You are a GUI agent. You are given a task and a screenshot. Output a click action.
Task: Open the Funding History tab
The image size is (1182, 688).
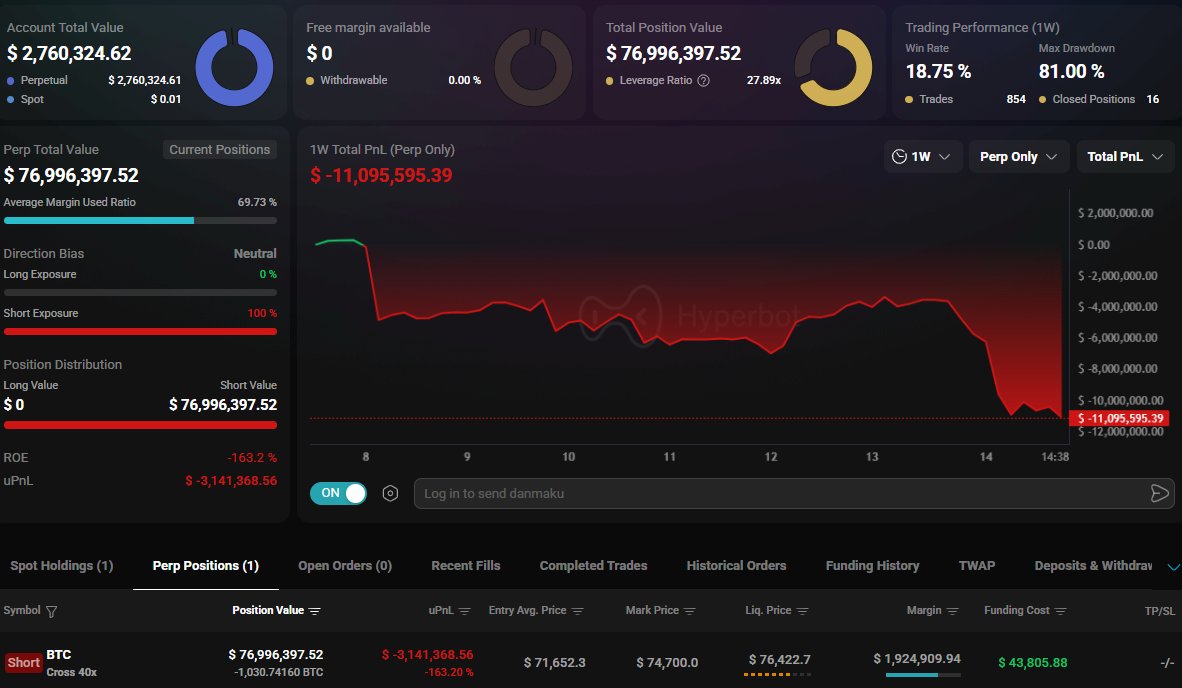pos(872,566)
